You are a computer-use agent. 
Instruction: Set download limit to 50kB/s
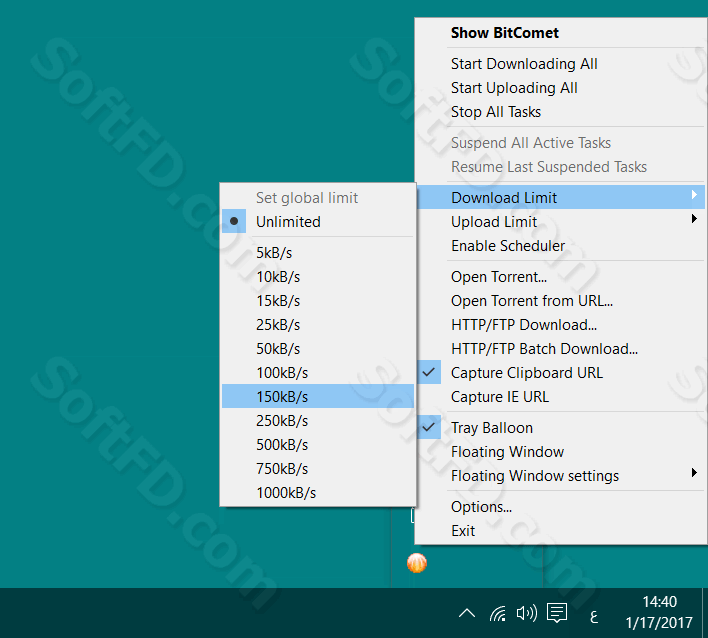coord(318,349)
